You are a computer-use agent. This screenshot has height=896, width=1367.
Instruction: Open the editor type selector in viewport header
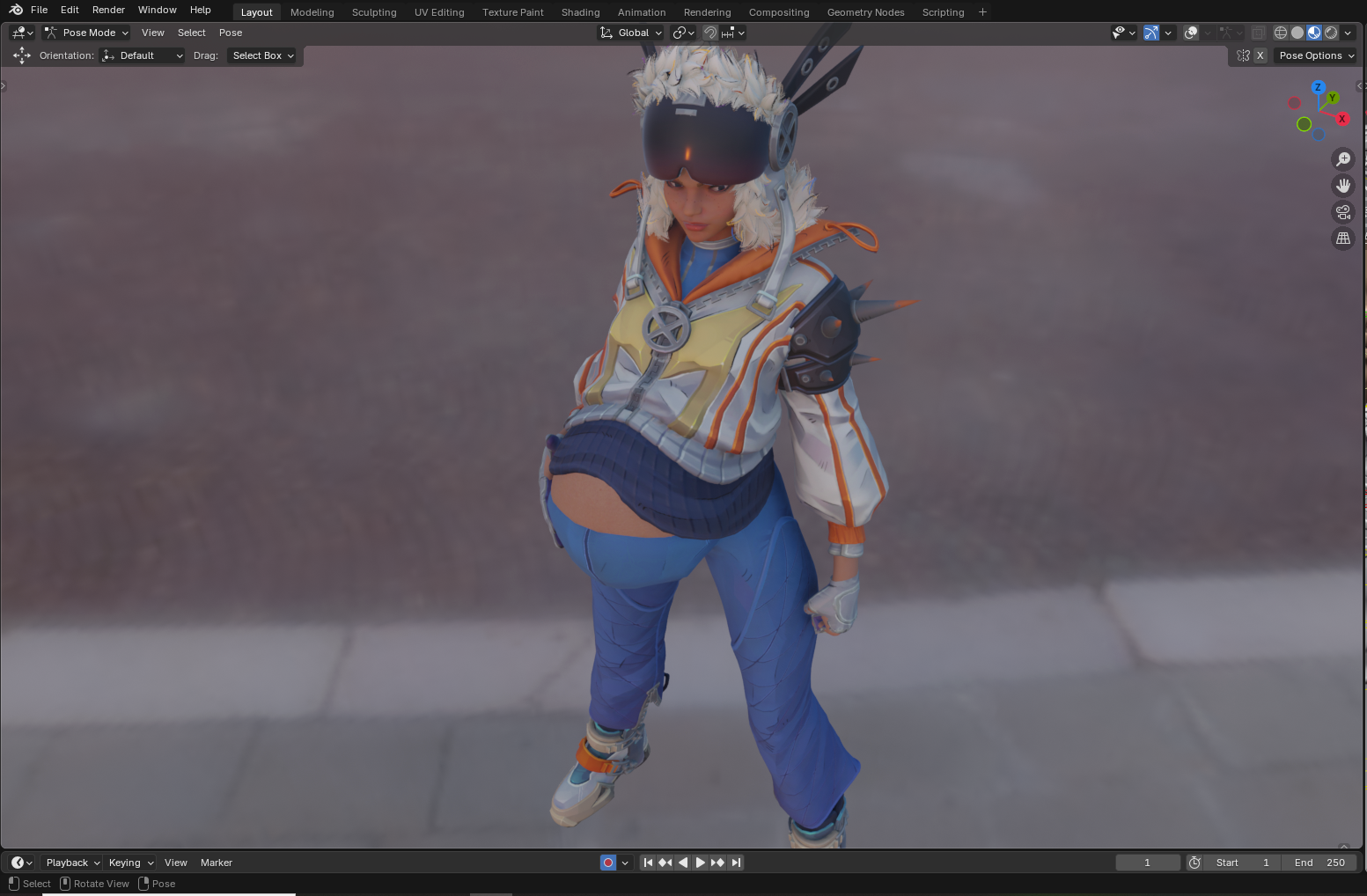(x=22, y=33)
